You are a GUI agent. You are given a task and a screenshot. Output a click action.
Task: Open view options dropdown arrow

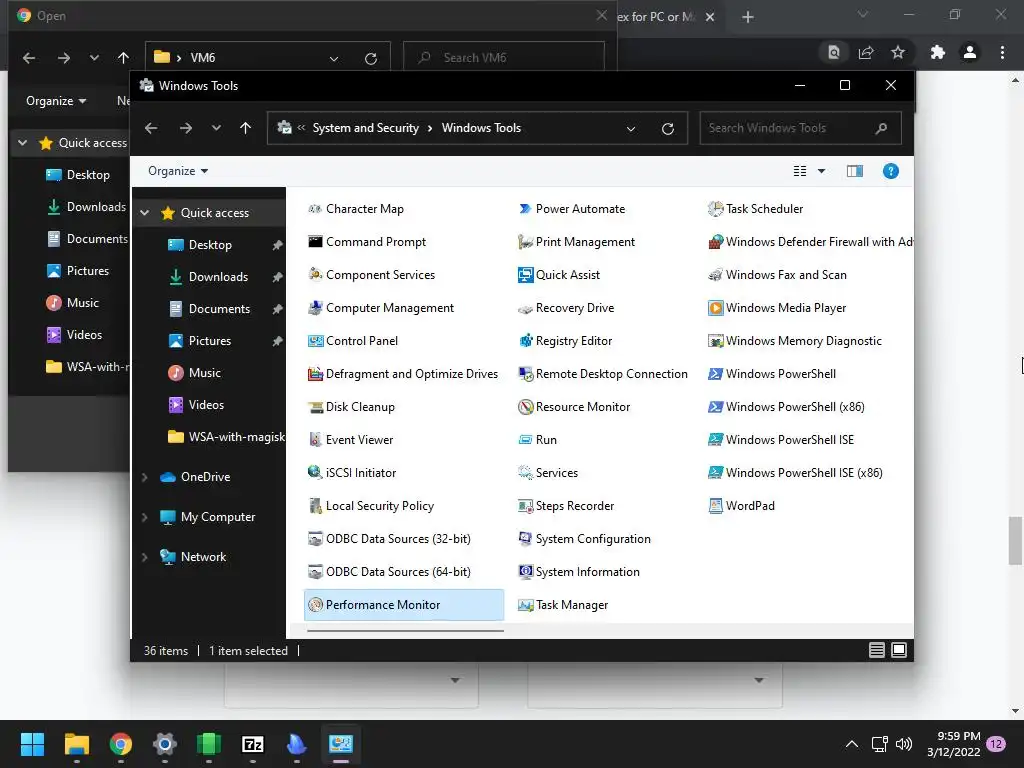(x=822, y=171)
